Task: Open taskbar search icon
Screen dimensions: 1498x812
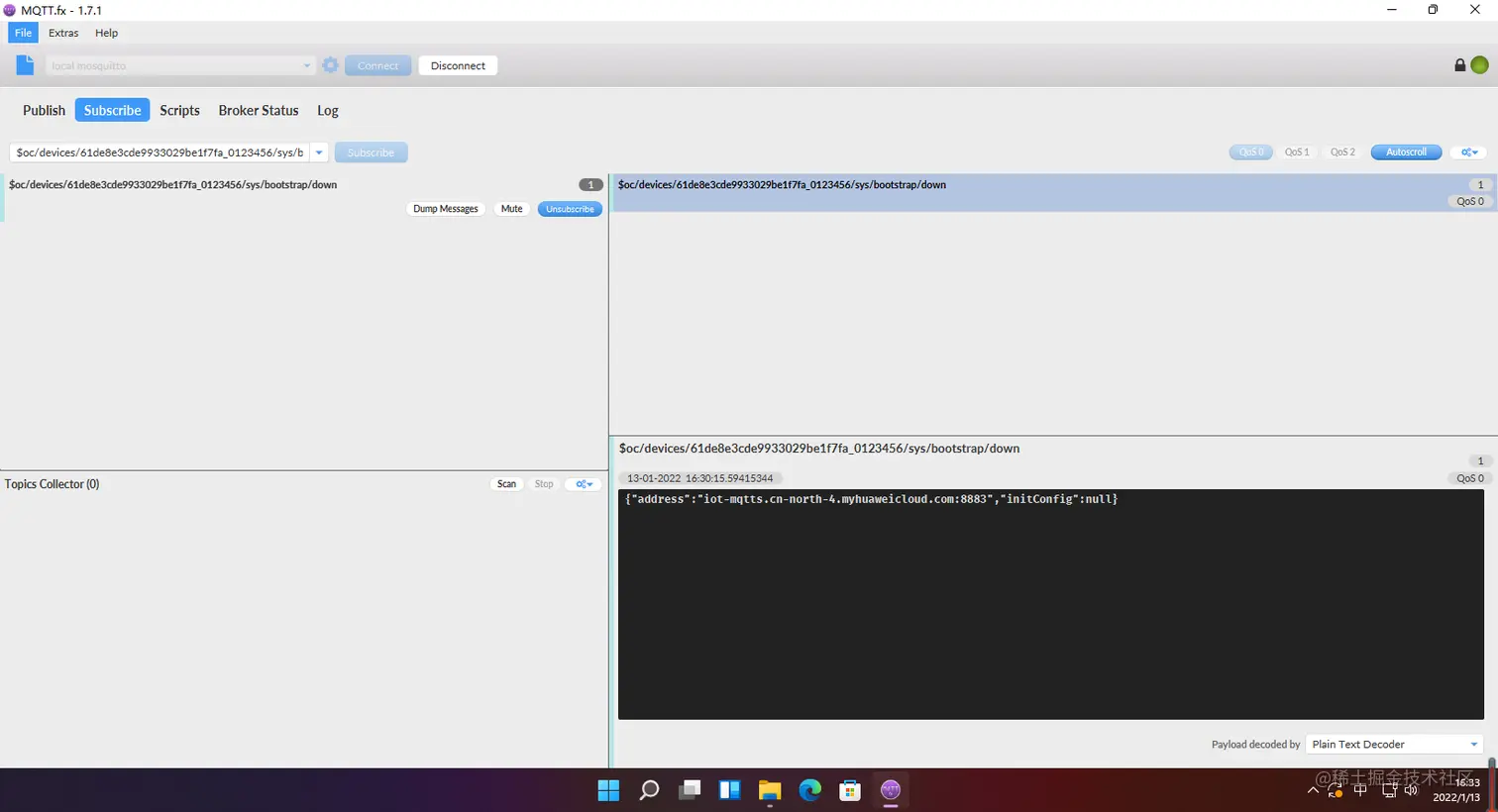Action: [649, 790]
